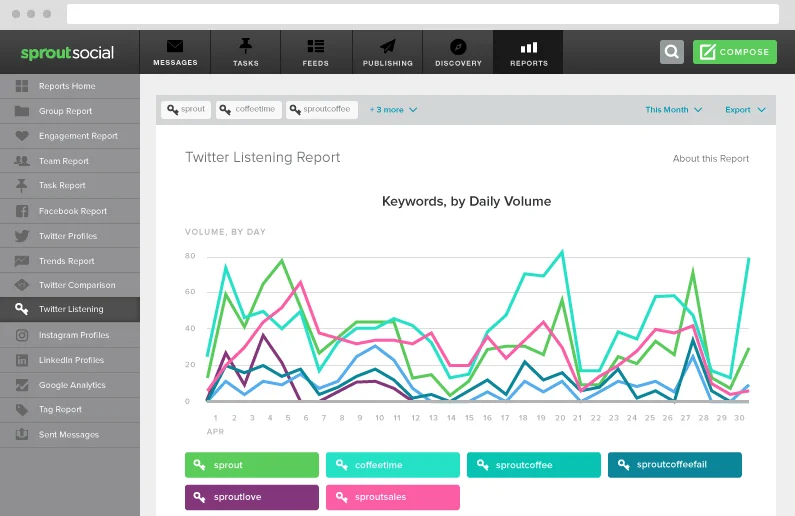Open the Messages envelope icon
The height and width of the screenshot is (516, 795).
[x=175, y=46]
